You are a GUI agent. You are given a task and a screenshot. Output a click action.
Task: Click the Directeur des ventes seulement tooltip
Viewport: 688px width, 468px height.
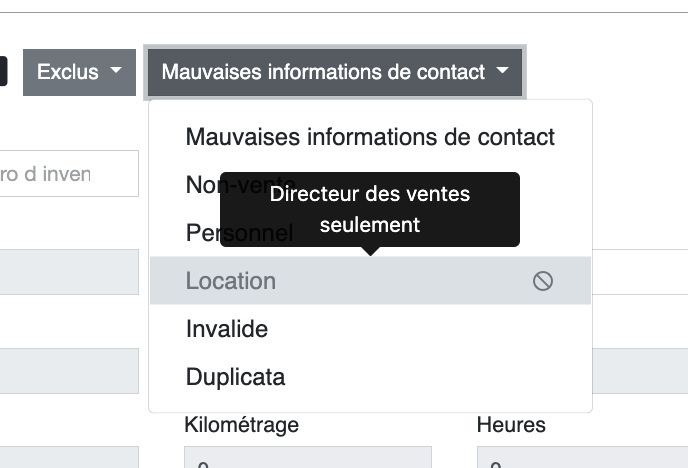tap(370, 210)
